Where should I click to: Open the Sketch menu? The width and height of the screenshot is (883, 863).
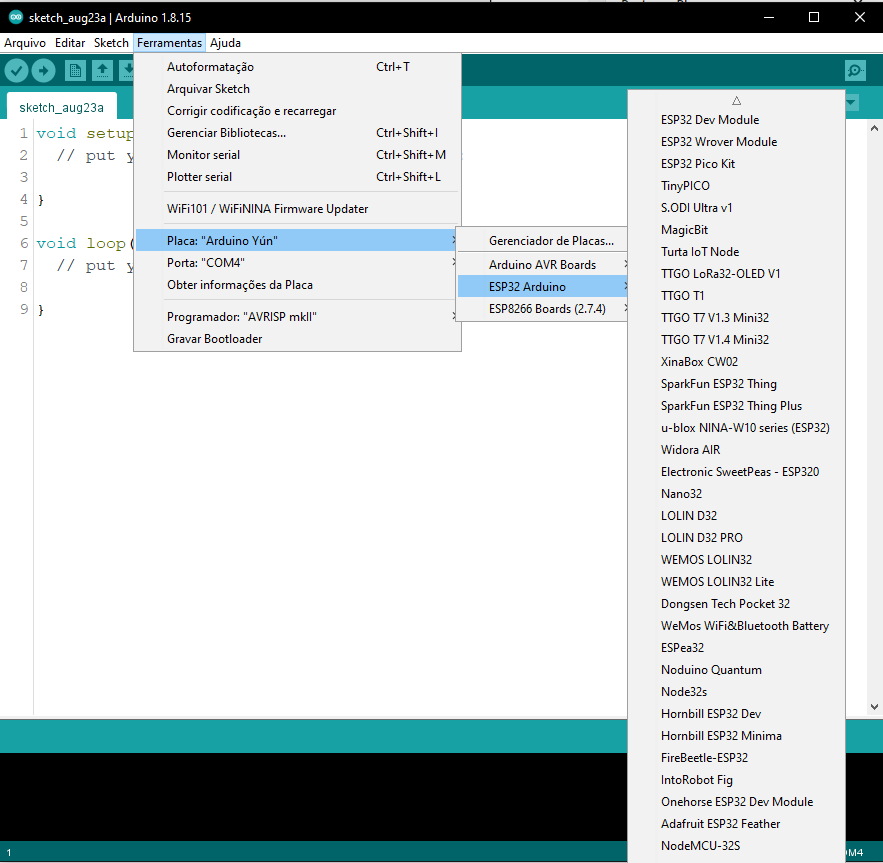coord(111,43)
